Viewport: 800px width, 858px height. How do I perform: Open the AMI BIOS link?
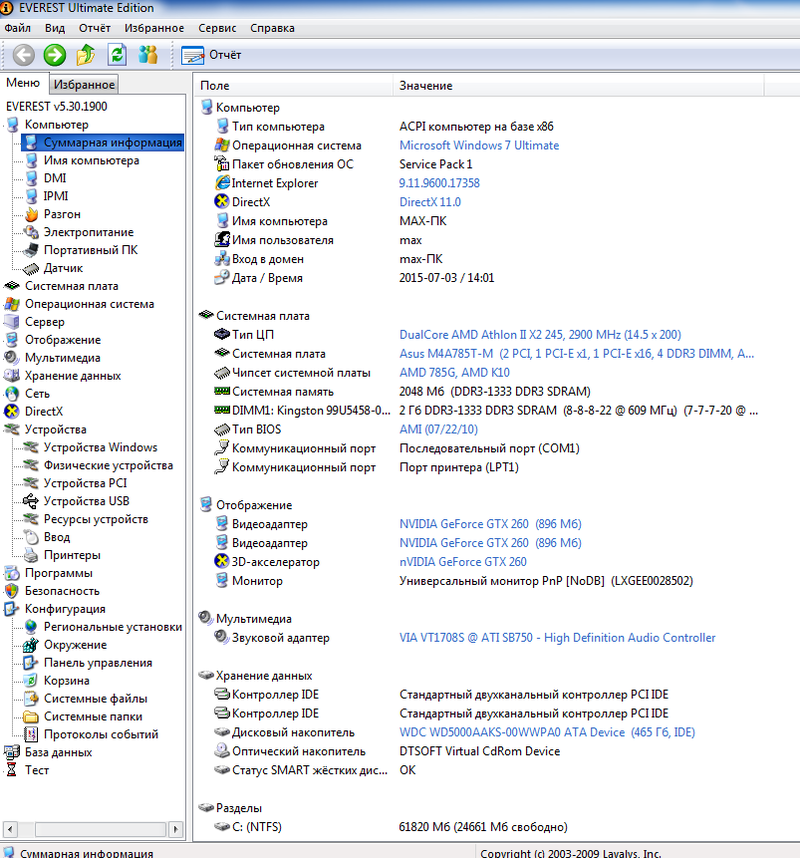pyautogui.click(x=439, y=430)
